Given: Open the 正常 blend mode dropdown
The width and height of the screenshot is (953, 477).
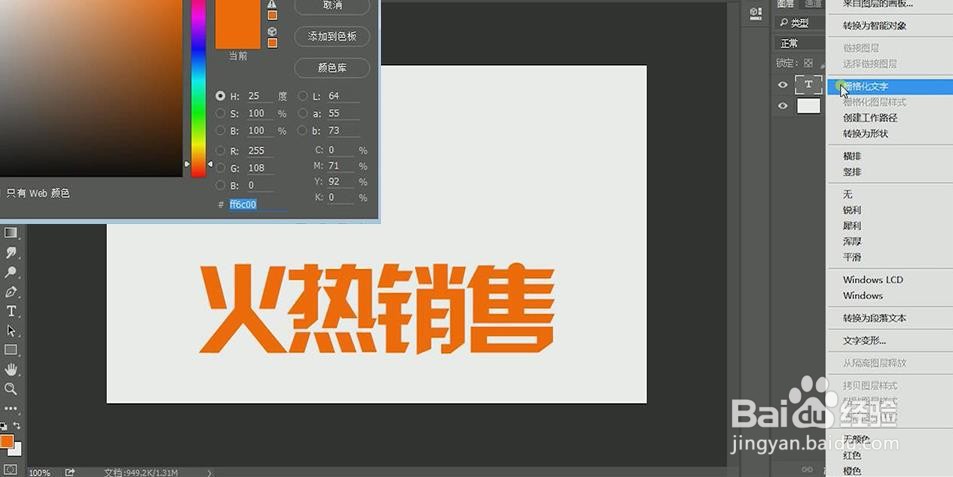Looking at the screenshot, I should coord(800,43).
